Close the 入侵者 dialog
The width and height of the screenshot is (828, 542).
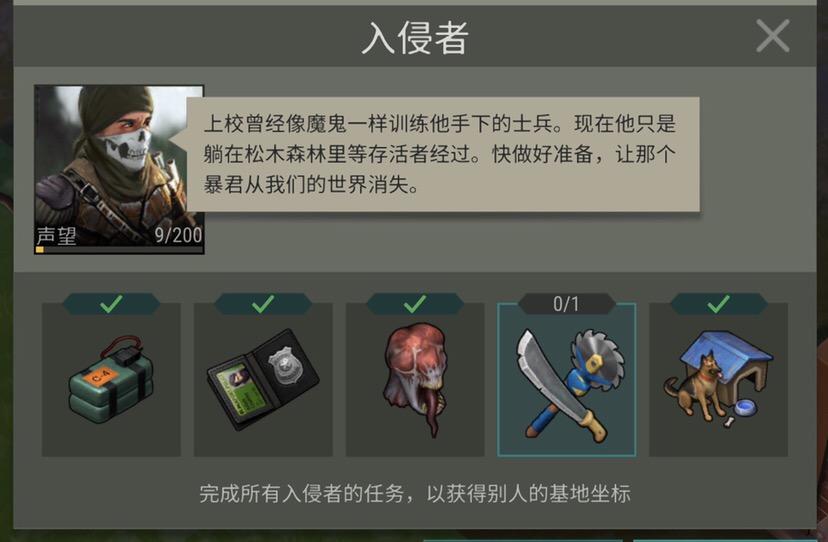point(773,36)
